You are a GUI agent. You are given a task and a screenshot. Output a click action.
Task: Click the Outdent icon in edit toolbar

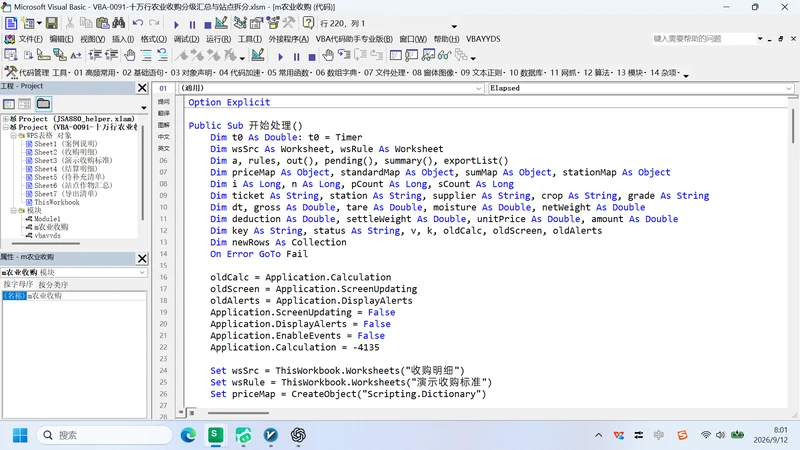coord(111,55)
